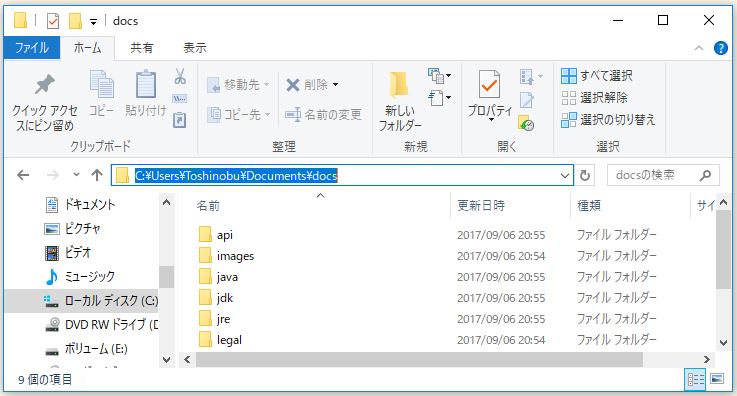Screen dimensions: 737x396
Task: Click the address bar path field
Action: tap(342, 175)
